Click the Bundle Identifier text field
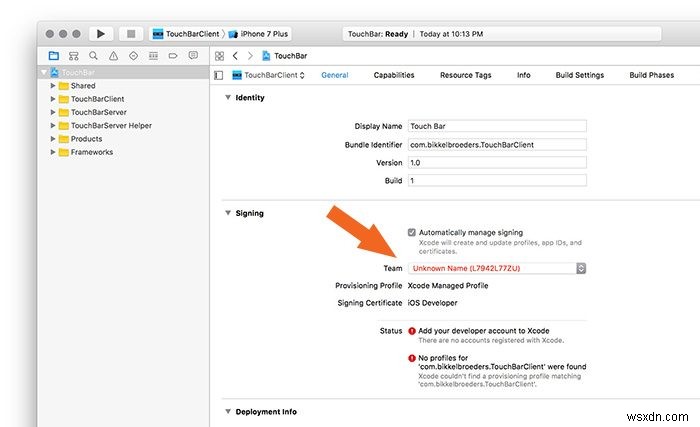 [497, 145]
